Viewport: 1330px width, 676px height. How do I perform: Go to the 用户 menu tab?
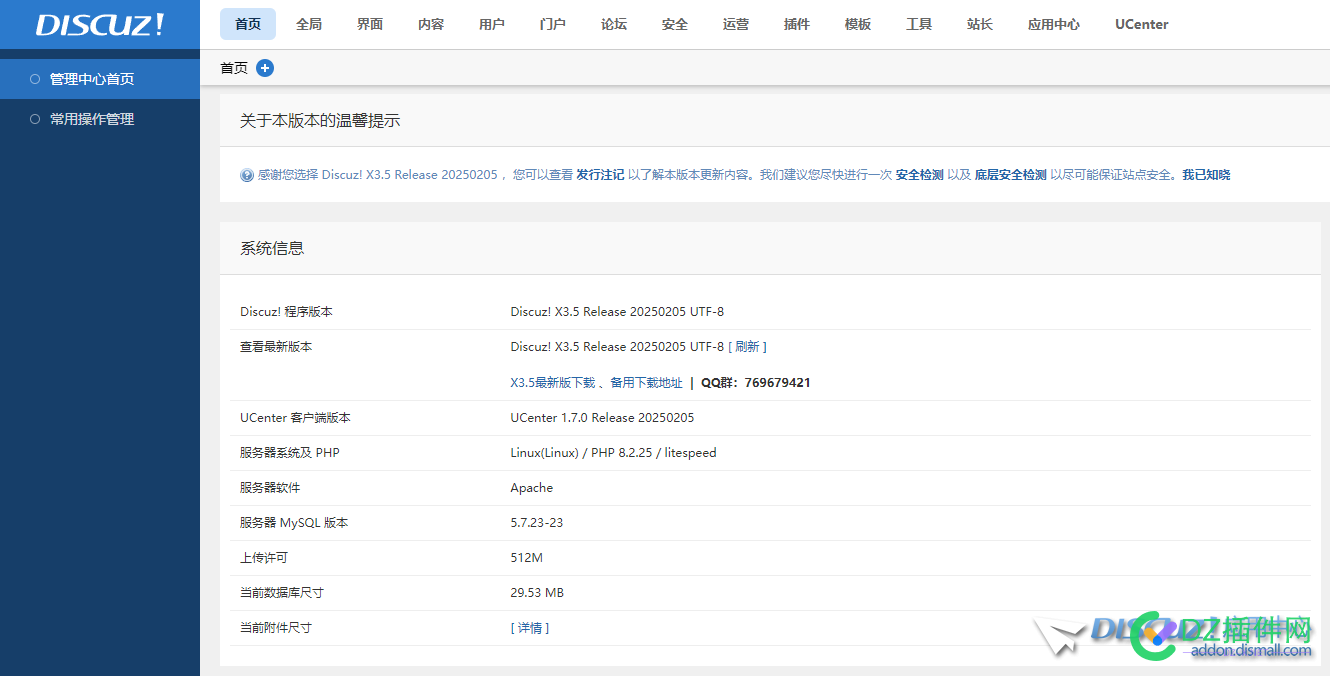tap(492, 24)
